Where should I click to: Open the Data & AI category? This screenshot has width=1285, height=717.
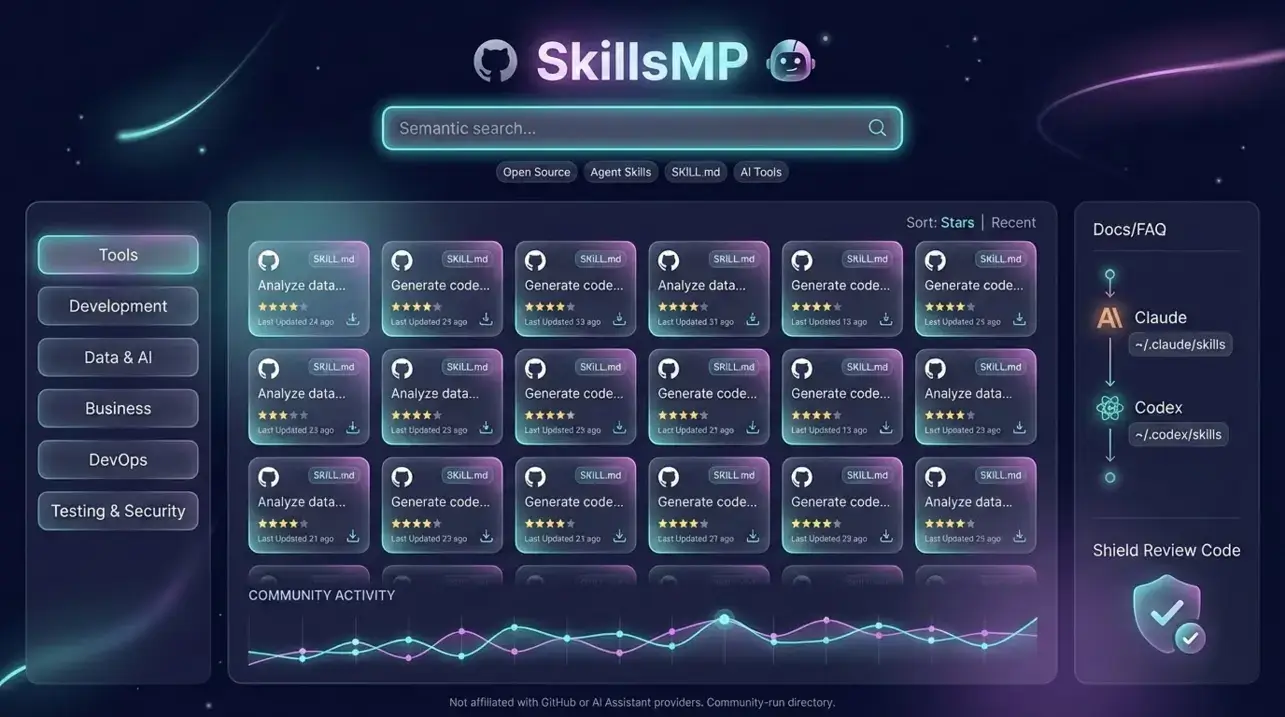pyautogui.click(x=117, y=357)
